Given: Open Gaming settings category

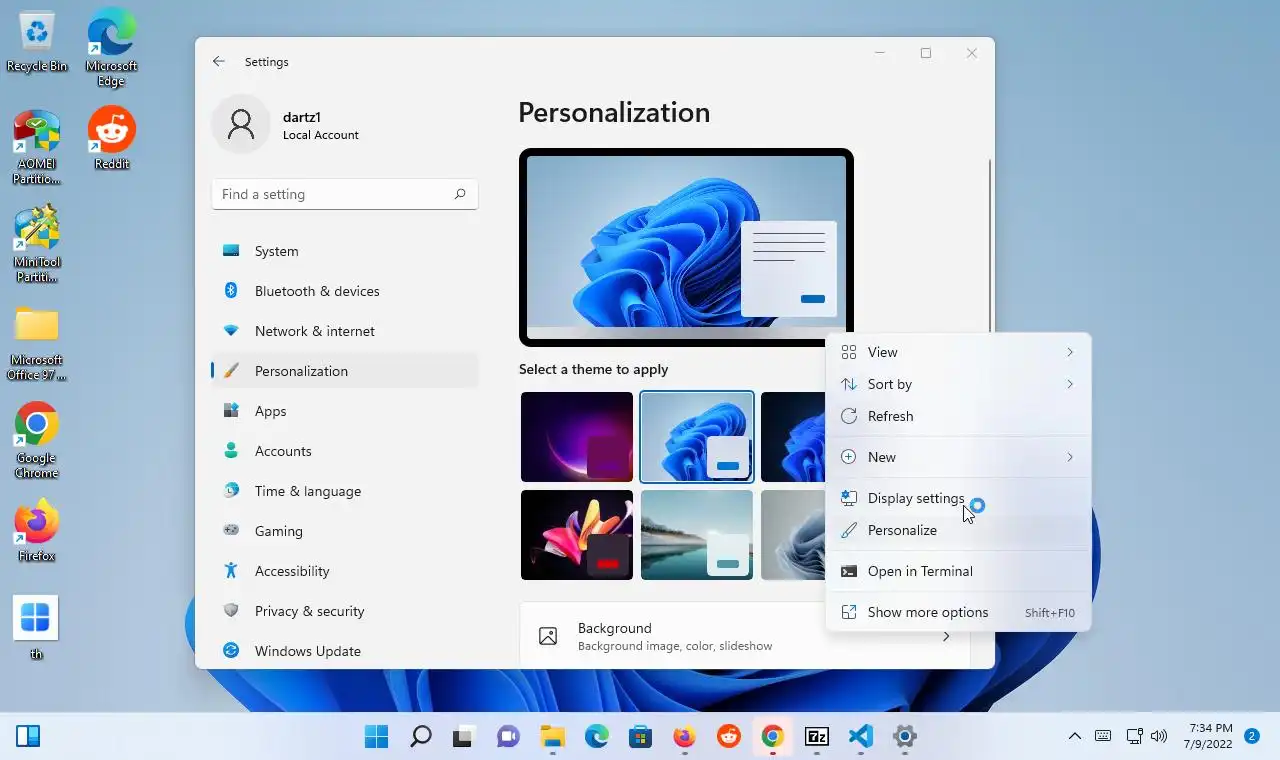Looking at the screenshot, I should point(345,531).
